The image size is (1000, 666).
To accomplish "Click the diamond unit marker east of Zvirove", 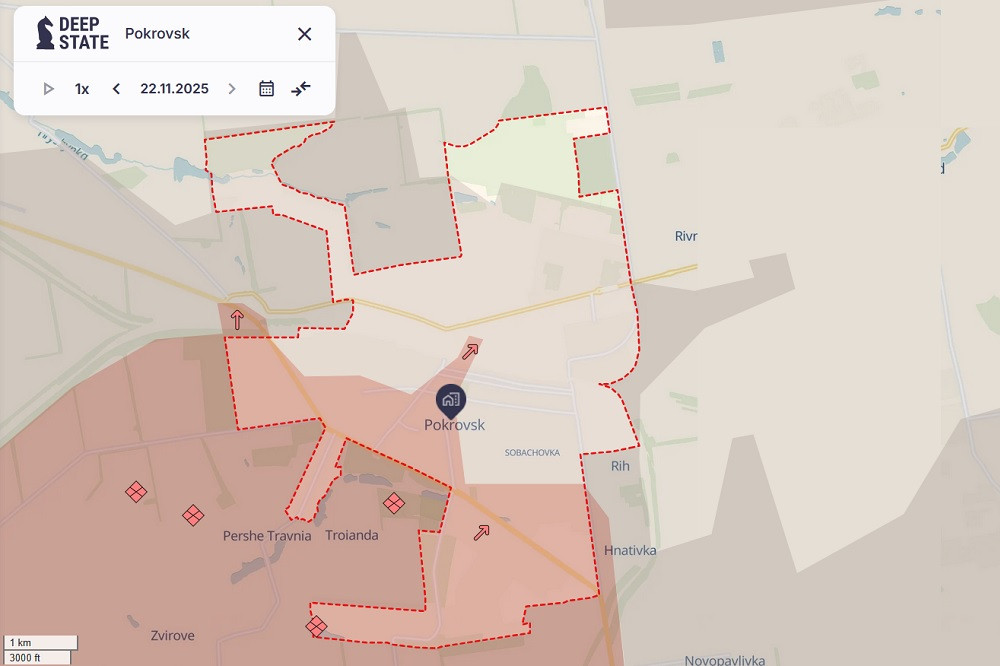I will tap(316, 627).
